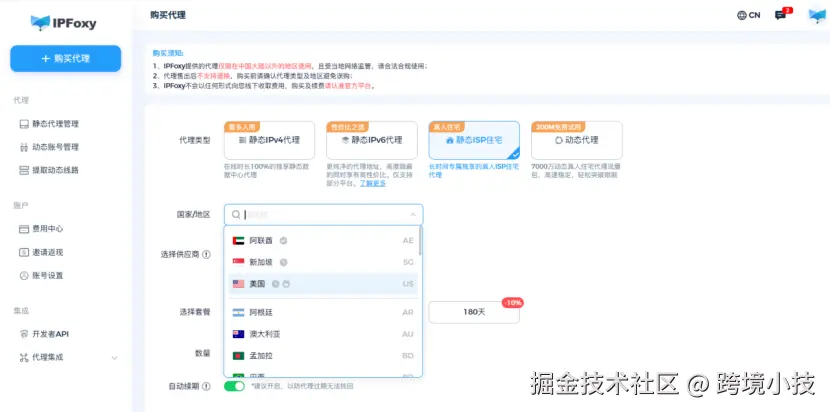Select 静态IPv4代理 proxy type
The width and height of the screenshot is (830, 412).
click(x=269, y=140)
